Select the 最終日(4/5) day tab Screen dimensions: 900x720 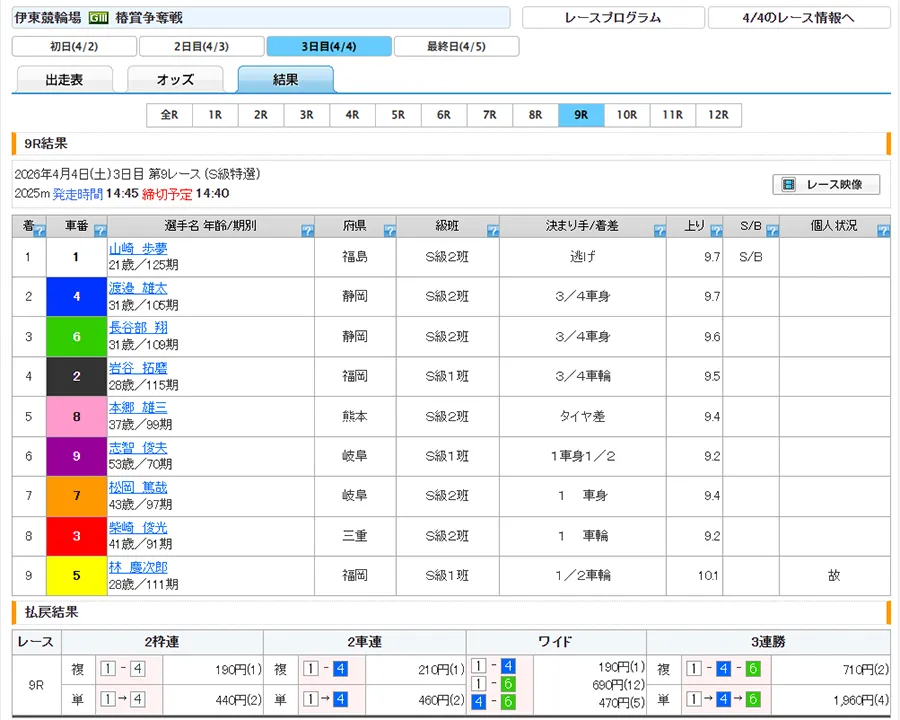click(x=456, y=46)
